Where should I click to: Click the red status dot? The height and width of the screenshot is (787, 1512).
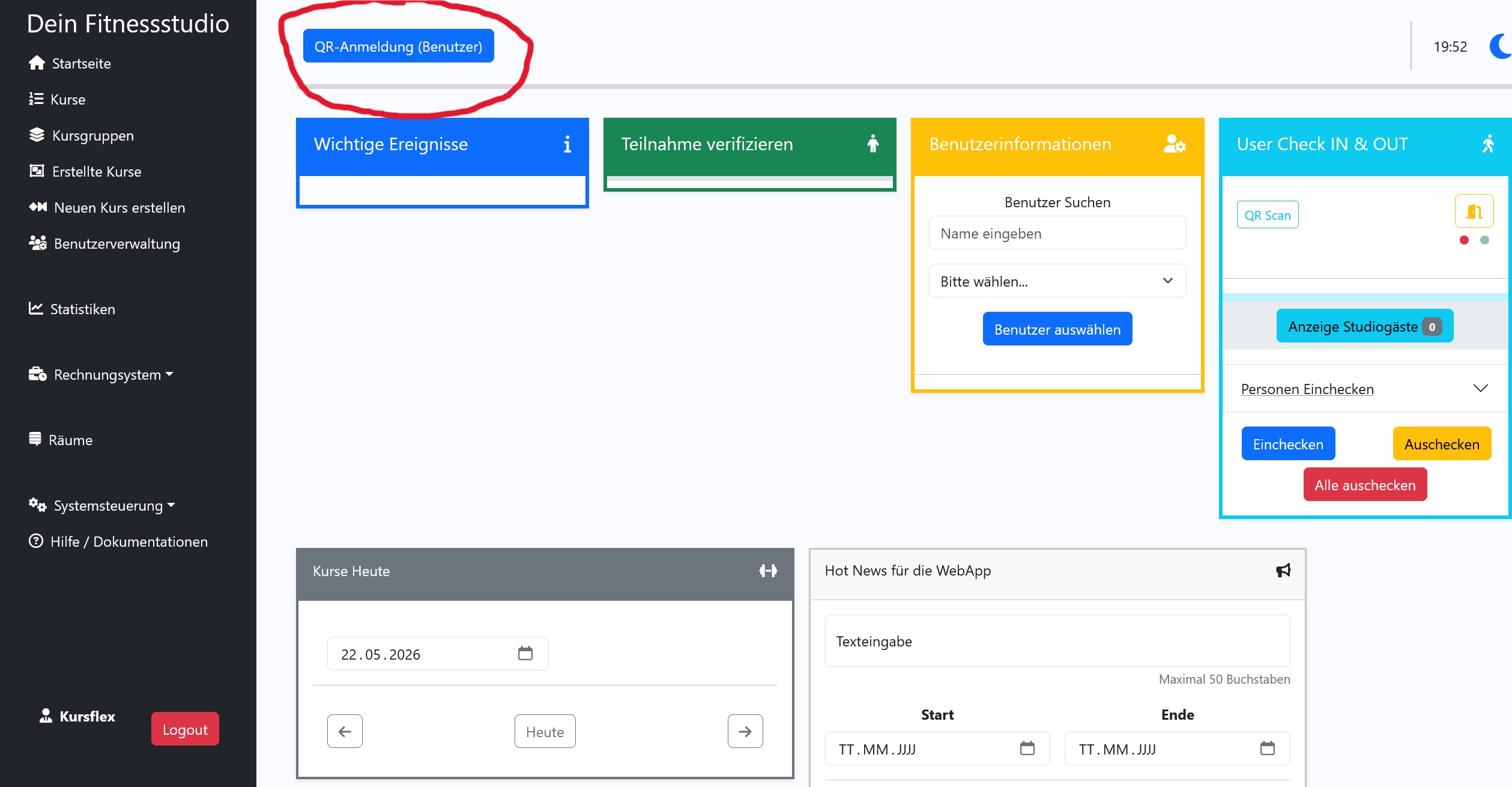[1464, 240]
